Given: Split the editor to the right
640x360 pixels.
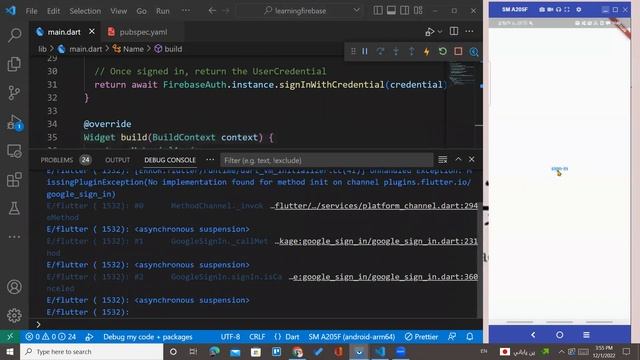Looking at the screenshot, I should click(454, 31).
